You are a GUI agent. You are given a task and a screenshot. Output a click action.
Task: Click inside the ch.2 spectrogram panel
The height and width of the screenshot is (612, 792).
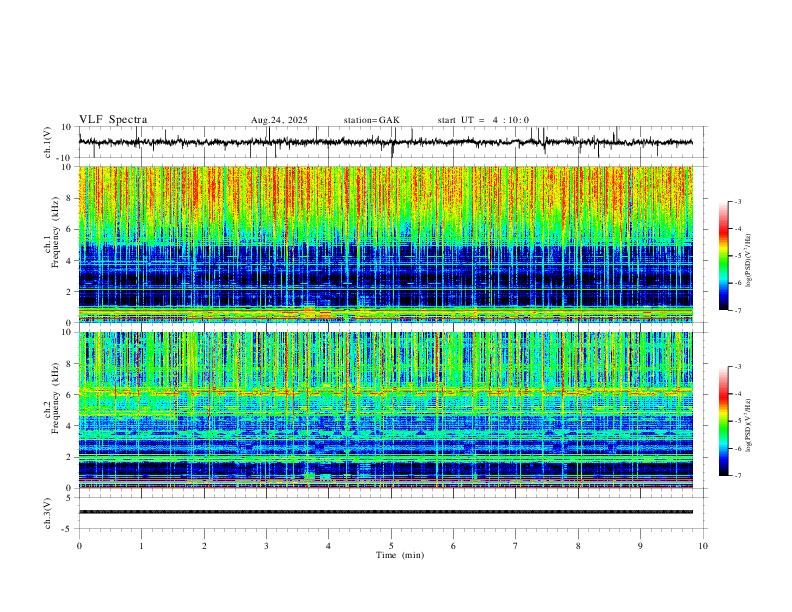386,410
